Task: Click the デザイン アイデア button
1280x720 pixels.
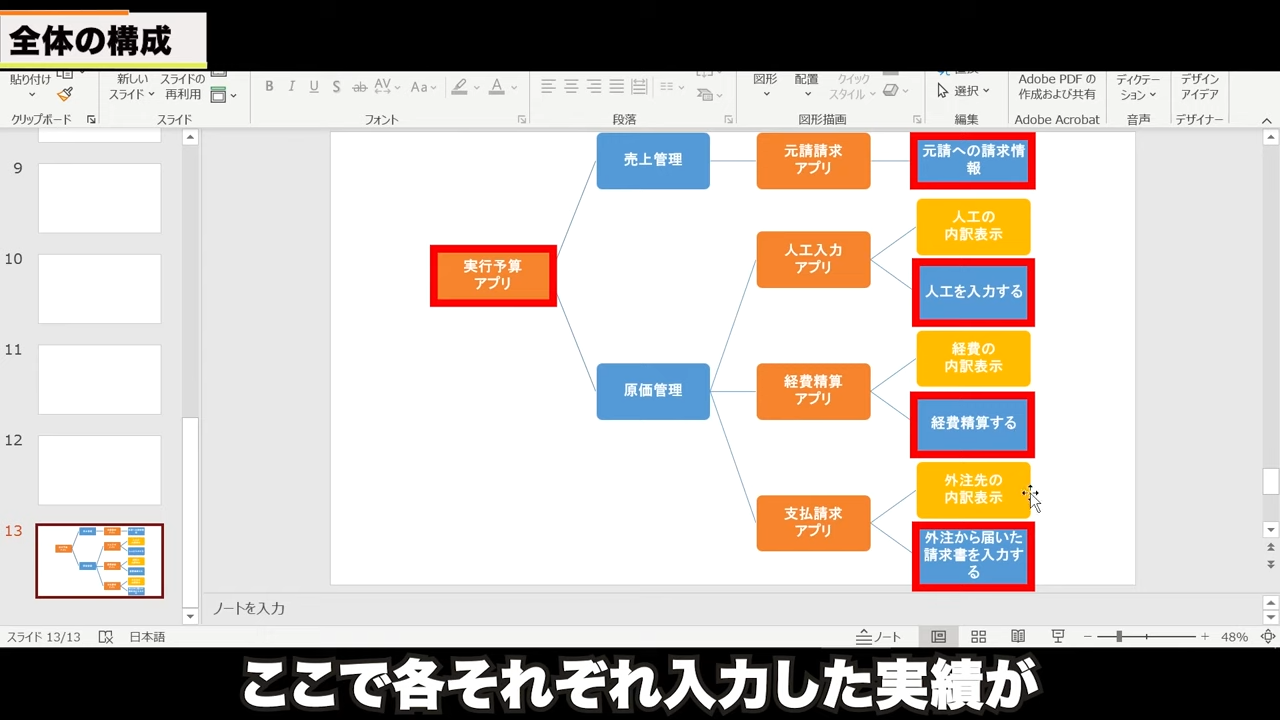Action: (x=1199, y=87)
